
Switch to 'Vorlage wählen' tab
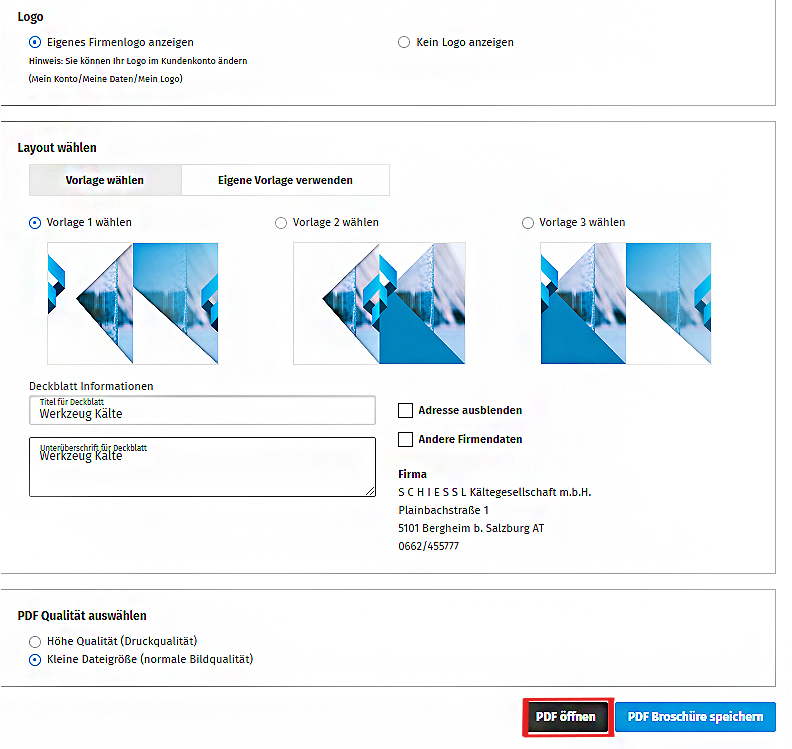(105, 180)
